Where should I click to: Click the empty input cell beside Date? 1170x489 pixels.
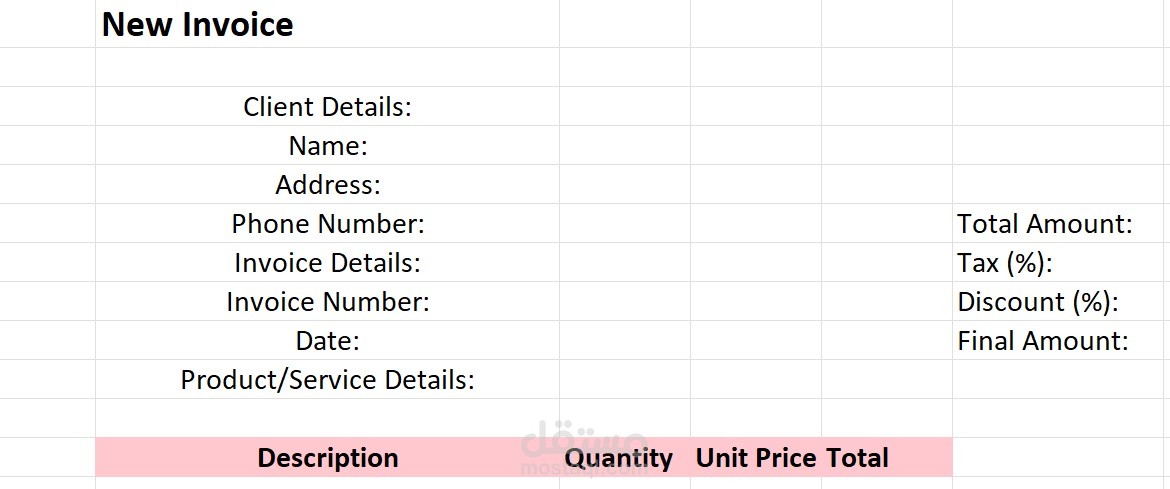[625, 340]
